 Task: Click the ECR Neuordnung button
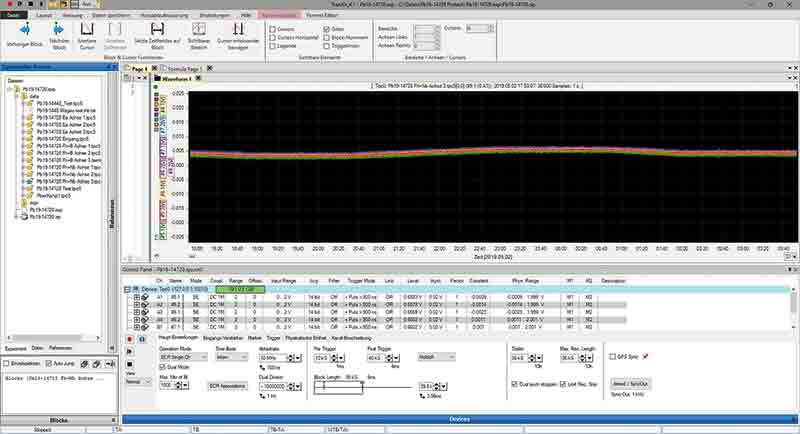click(228, 386)
